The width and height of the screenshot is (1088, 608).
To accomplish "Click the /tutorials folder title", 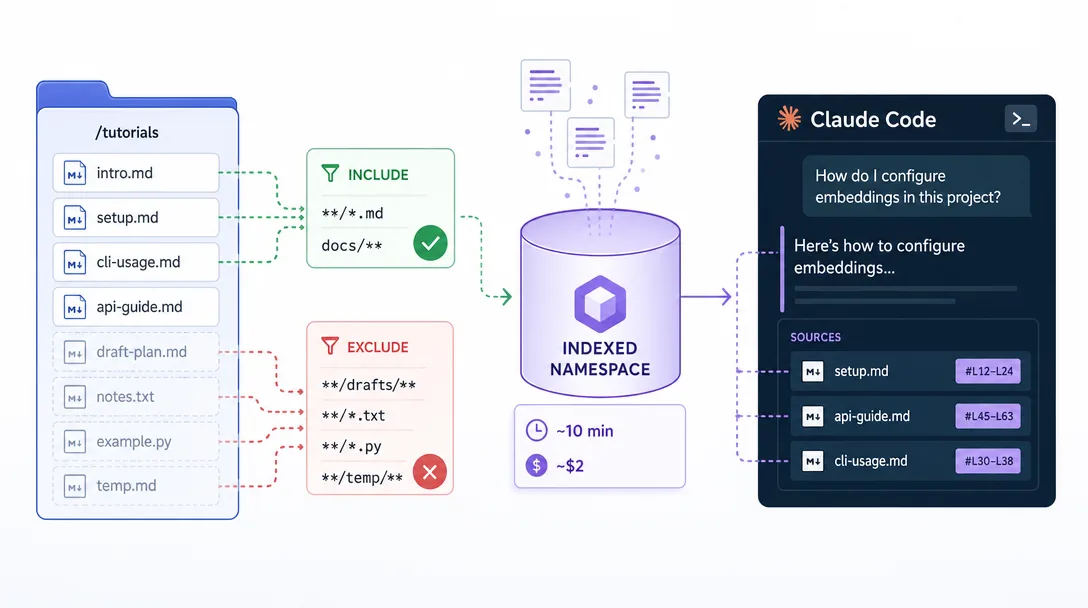I will click(127, 132).
